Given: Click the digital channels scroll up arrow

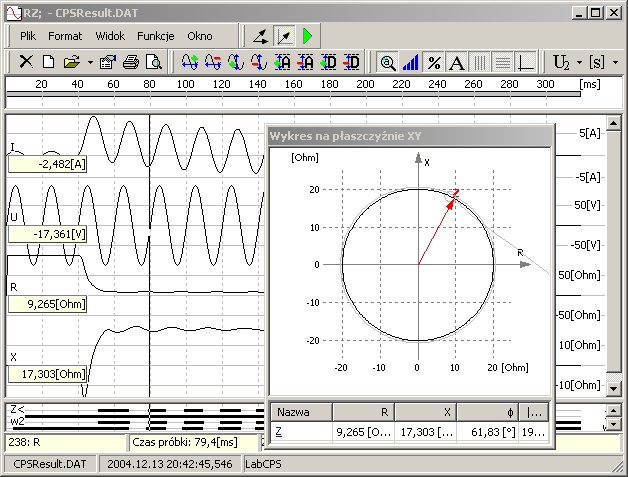Looking at the screenshot, I should pos(614,411).
